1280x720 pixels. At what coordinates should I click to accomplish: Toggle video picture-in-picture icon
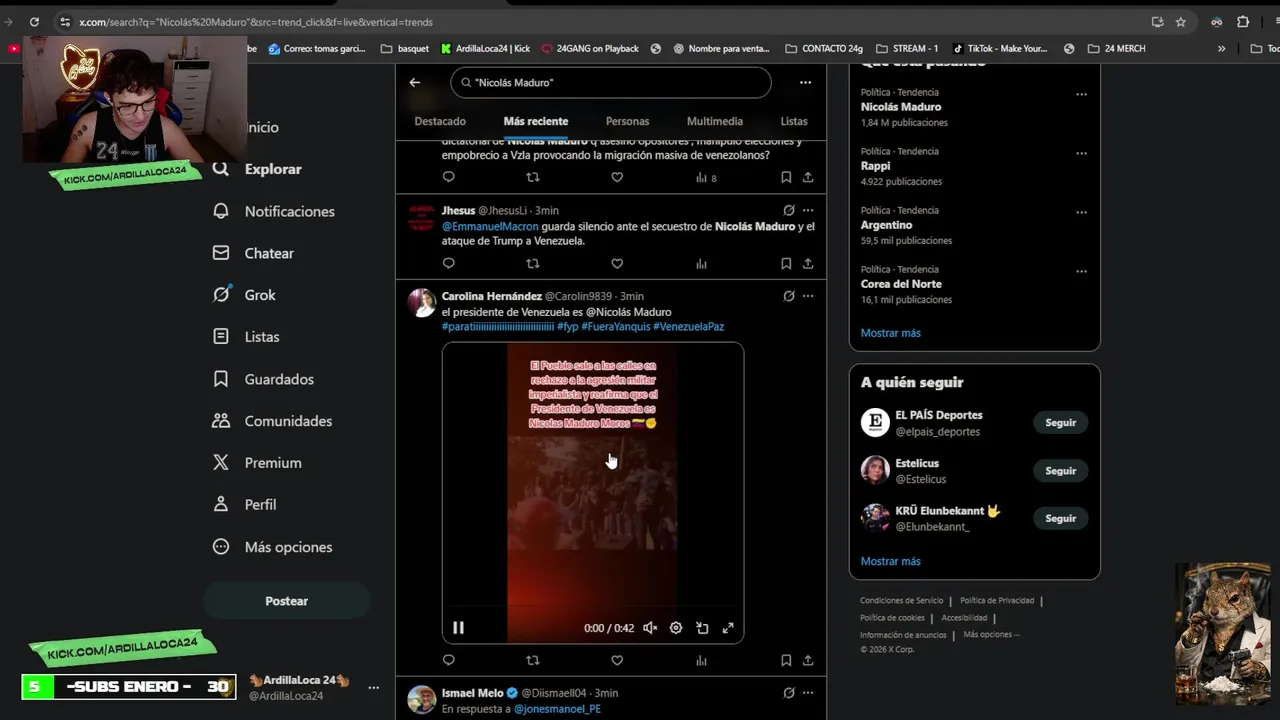coord(702,628)
